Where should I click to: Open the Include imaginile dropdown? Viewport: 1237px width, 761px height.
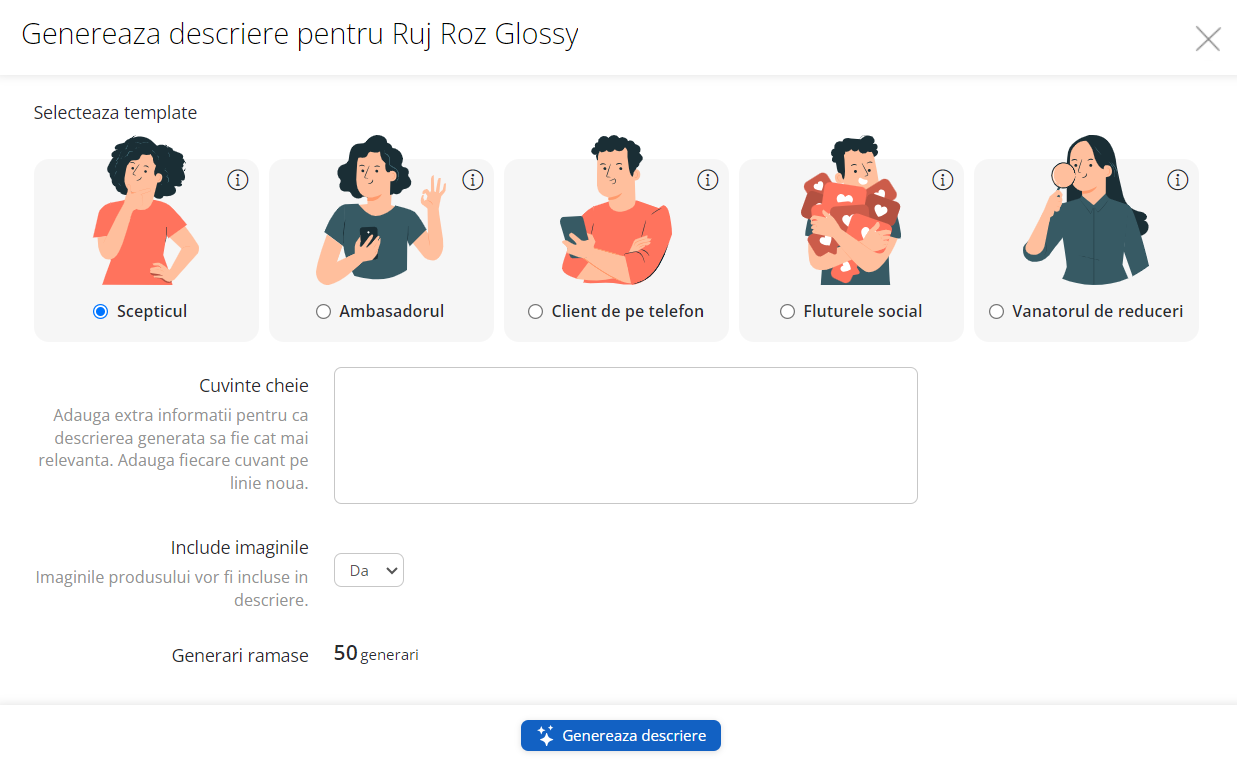369,570
